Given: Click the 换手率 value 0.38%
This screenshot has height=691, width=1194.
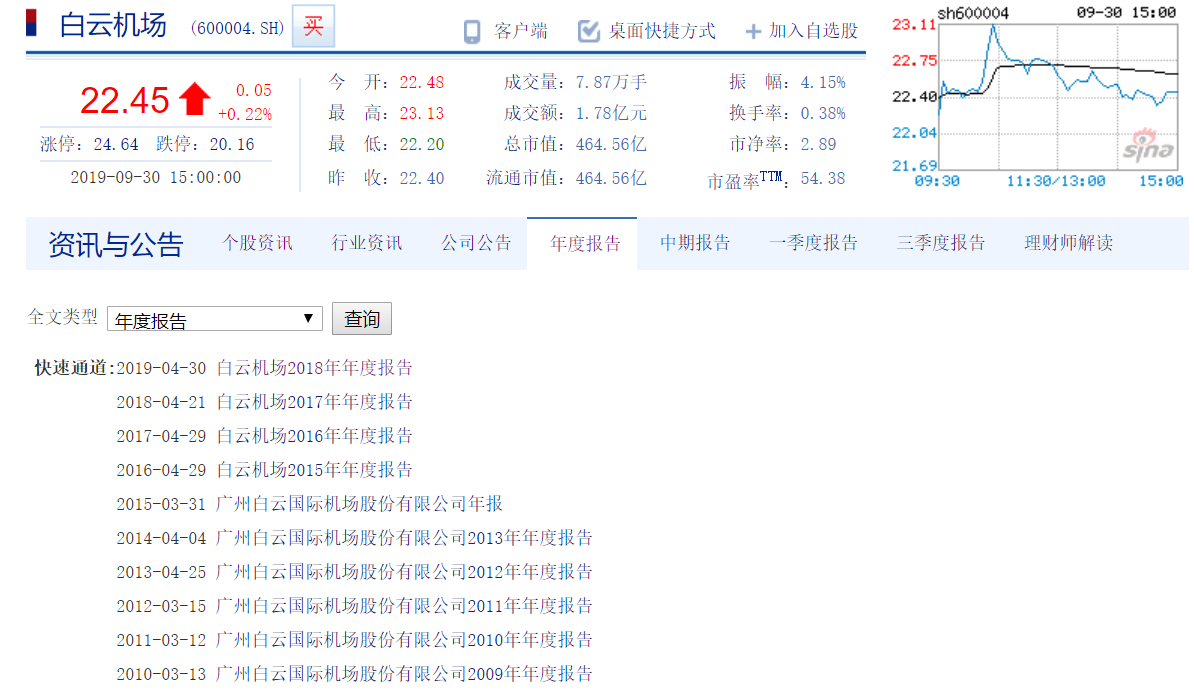Looking at the screenshot, I should [822, 114].
